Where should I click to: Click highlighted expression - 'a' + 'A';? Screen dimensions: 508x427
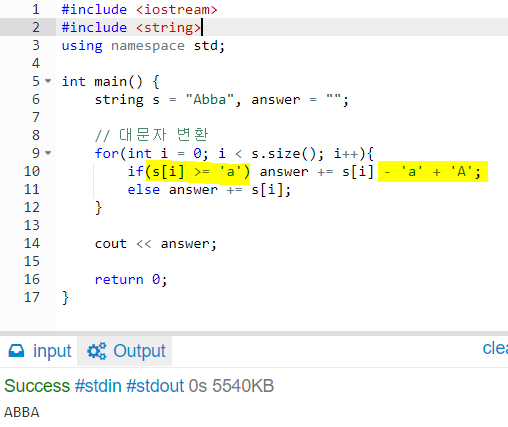pos(433,172)
